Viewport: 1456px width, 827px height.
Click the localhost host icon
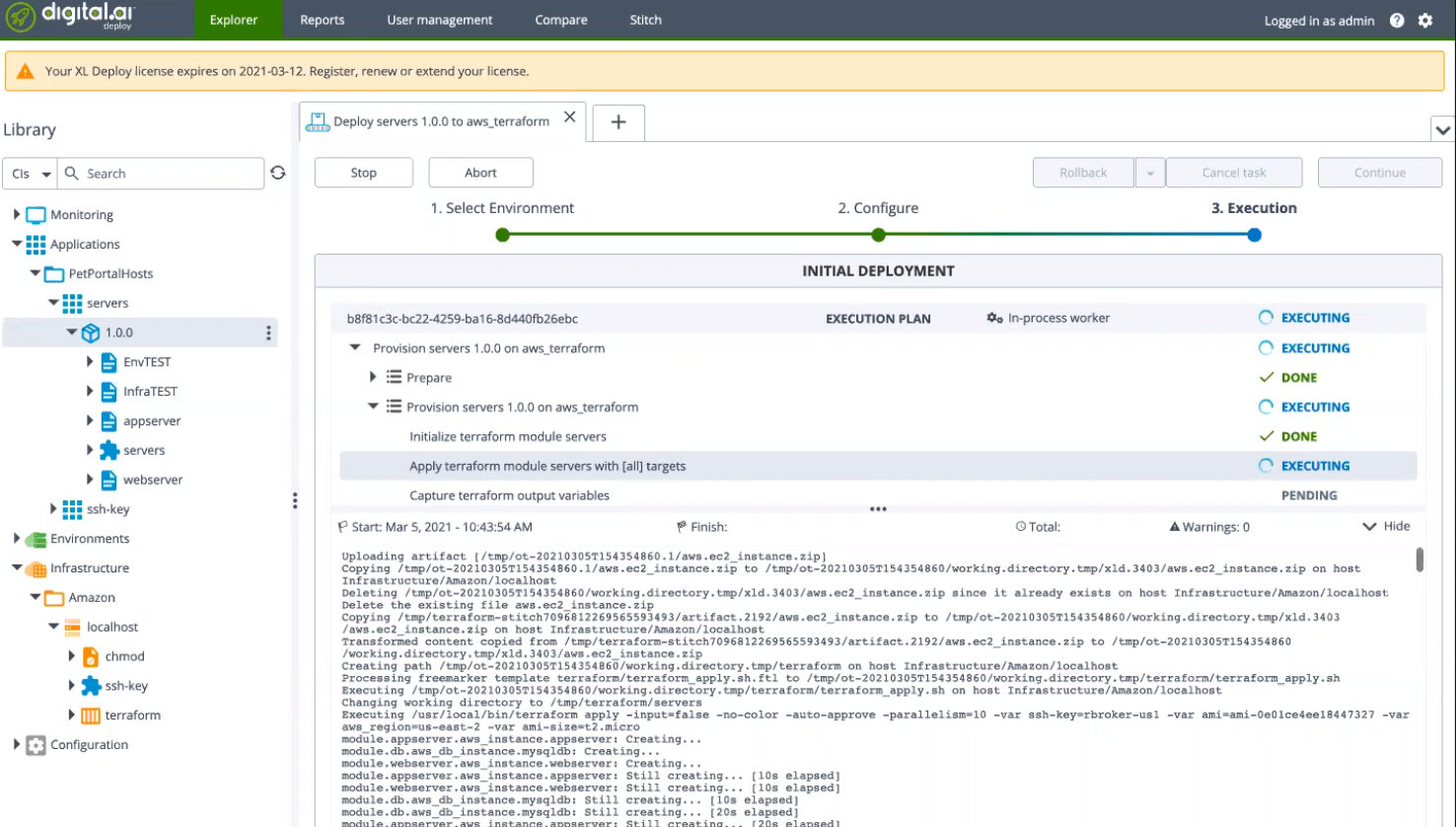tap(72, 627)
